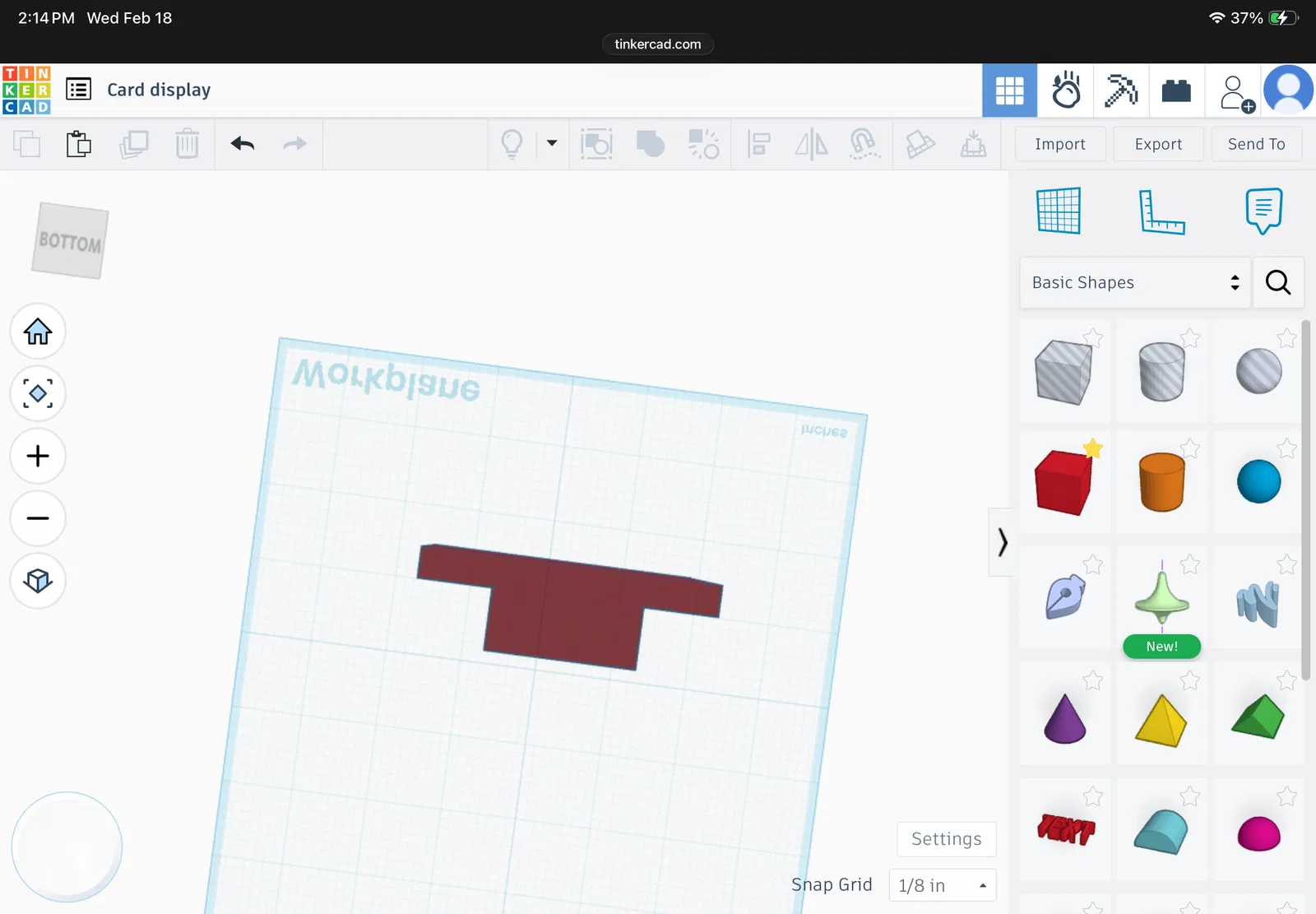This screenshot has width=1316, height=914.
Task: Redo the last undone action
Action: tap(294, 144)
